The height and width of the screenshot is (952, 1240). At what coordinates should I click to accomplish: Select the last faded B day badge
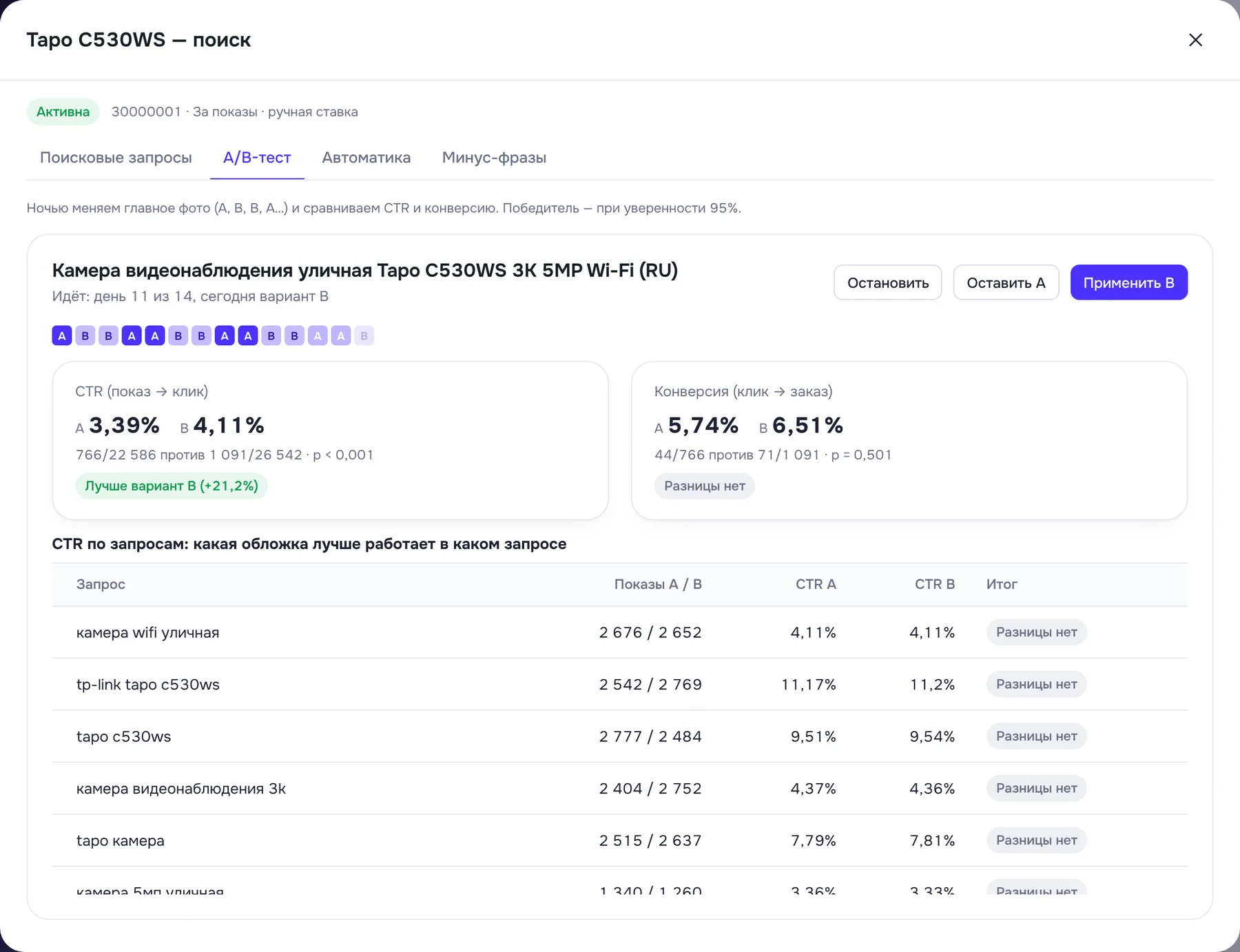(x=364, y=335)
